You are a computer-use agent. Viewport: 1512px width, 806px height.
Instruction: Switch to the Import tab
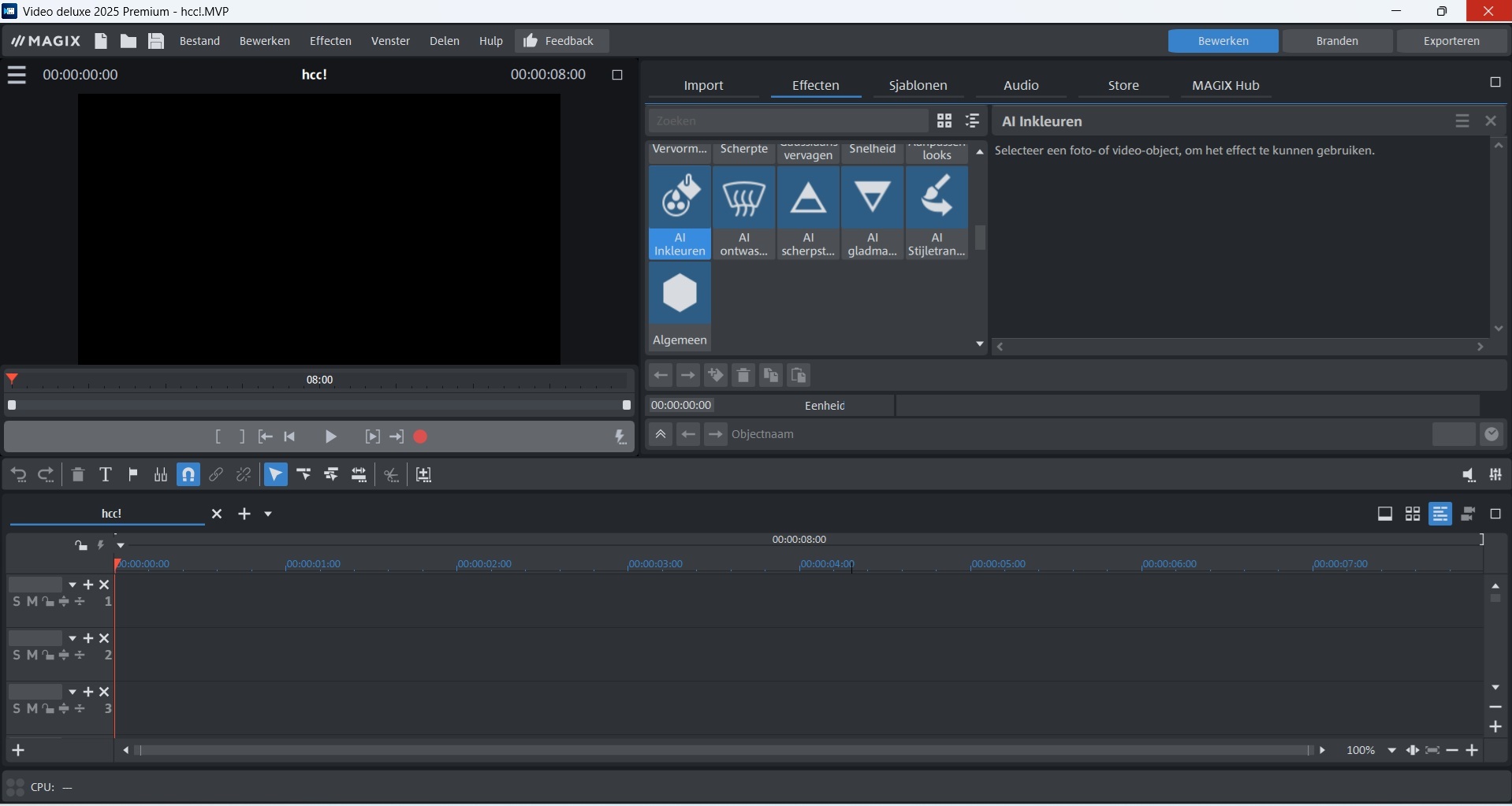click(703, 85)
